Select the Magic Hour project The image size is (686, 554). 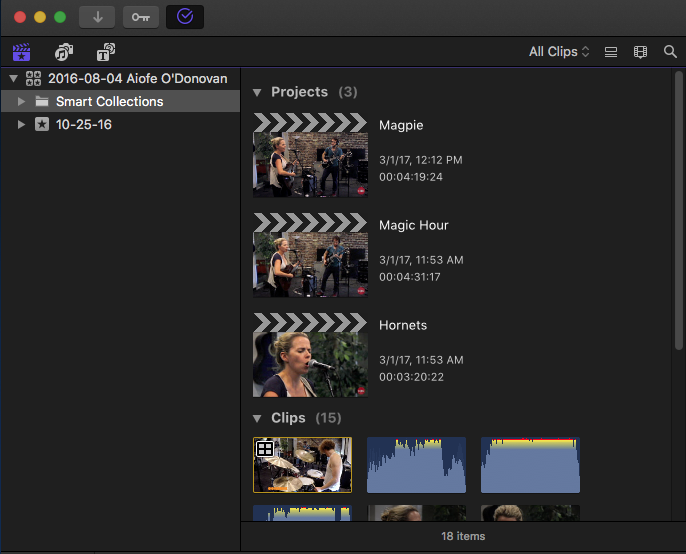[x=413, y=226]
